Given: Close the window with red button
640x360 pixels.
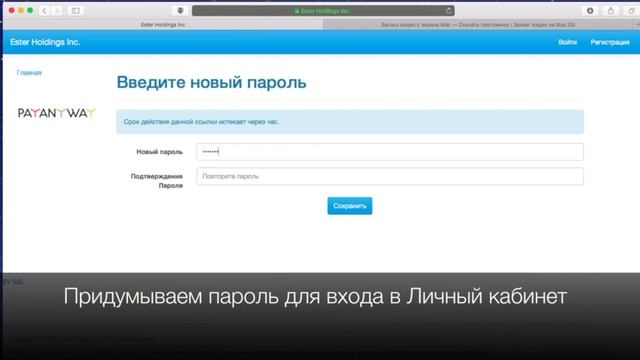Looking at the screenshot, I should pos(11,11).
